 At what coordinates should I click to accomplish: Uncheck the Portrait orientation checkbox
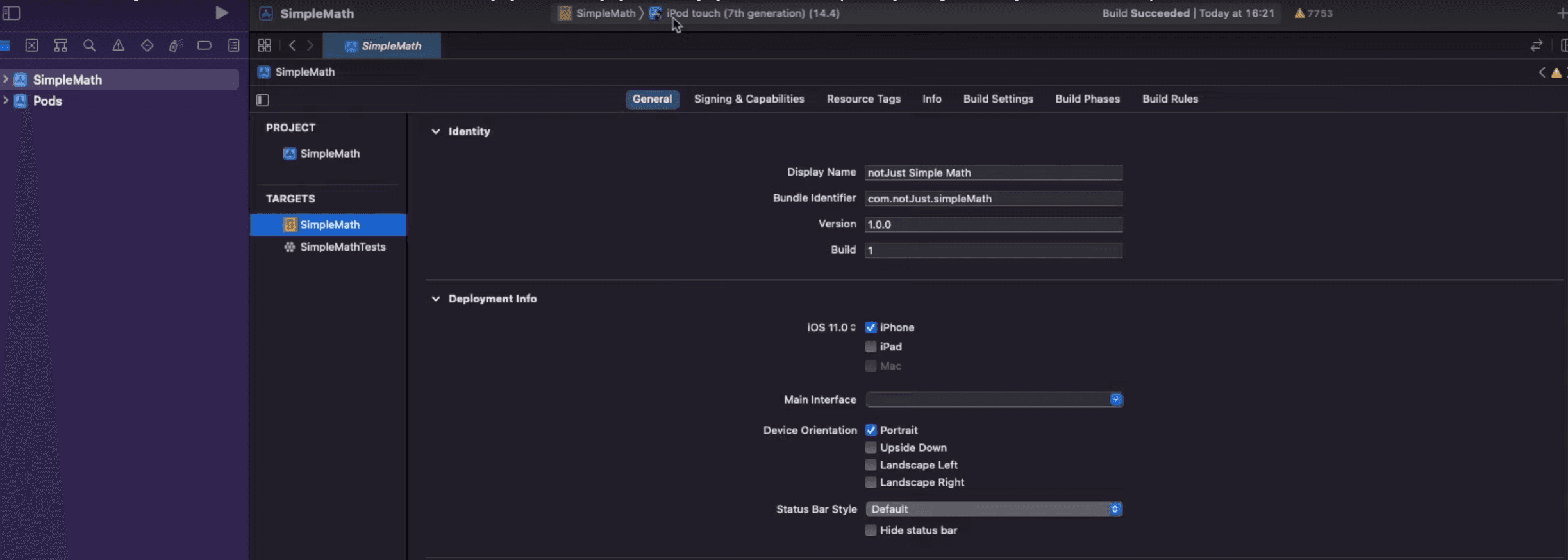(871, 430)
